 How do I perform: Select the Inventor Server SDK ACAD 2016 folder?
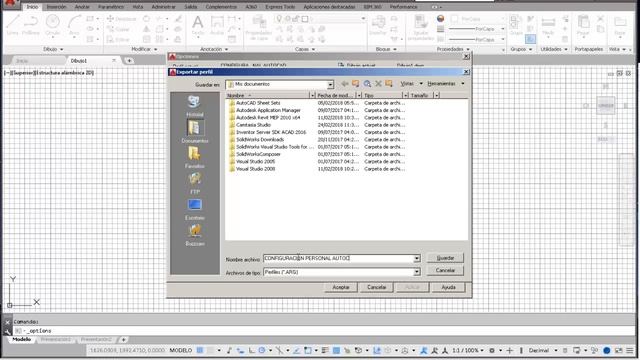click(x=267, y=132)
